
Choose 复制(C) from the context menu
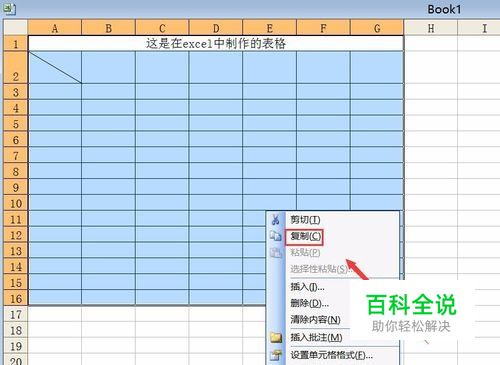(305, 236)
